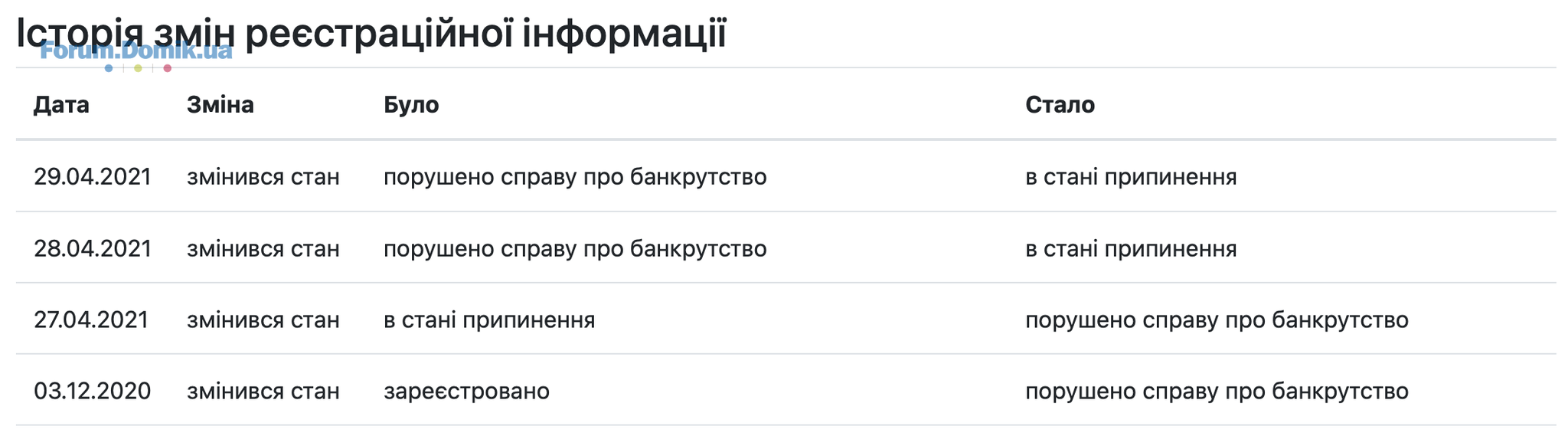
Task: Click the blue dot under the logo
Action: point(109,68)
